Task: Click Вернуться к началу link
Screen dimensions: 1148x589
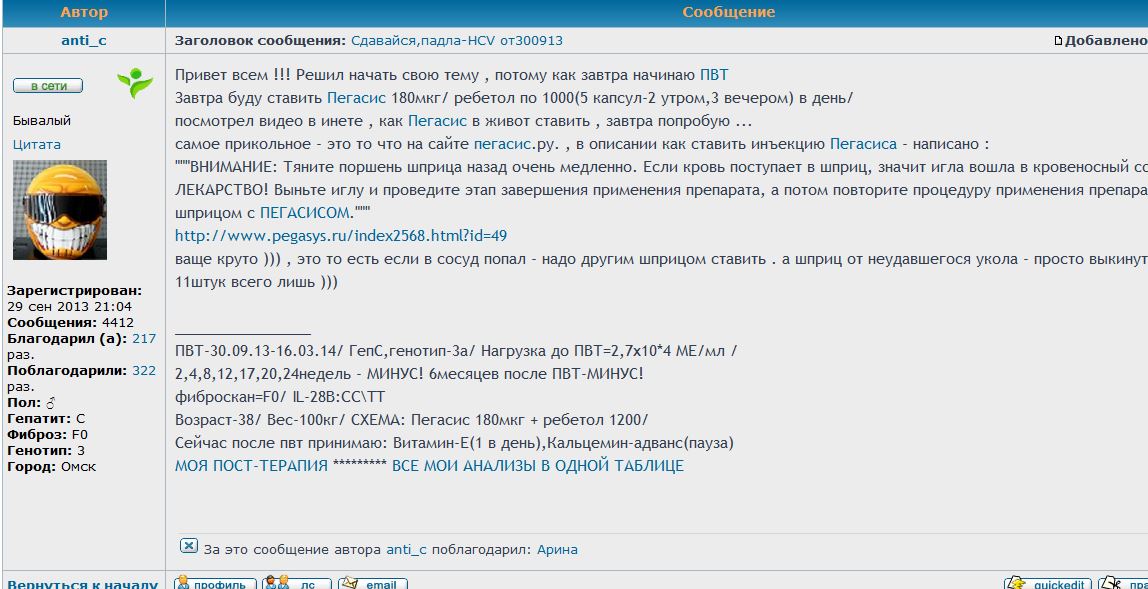Action: (x=83, y=584)
